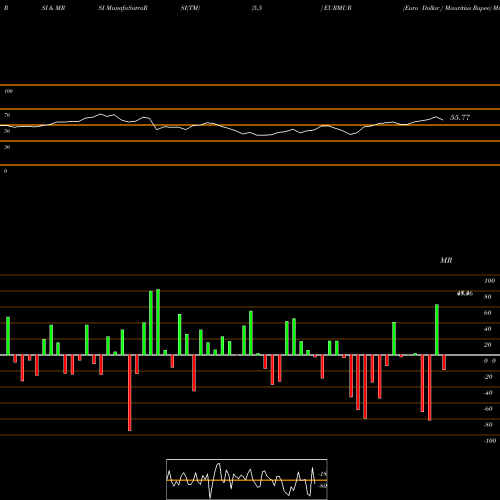Click the 20 label on MR axis
This screenshot has height=500, width=500.
[488, 345]
